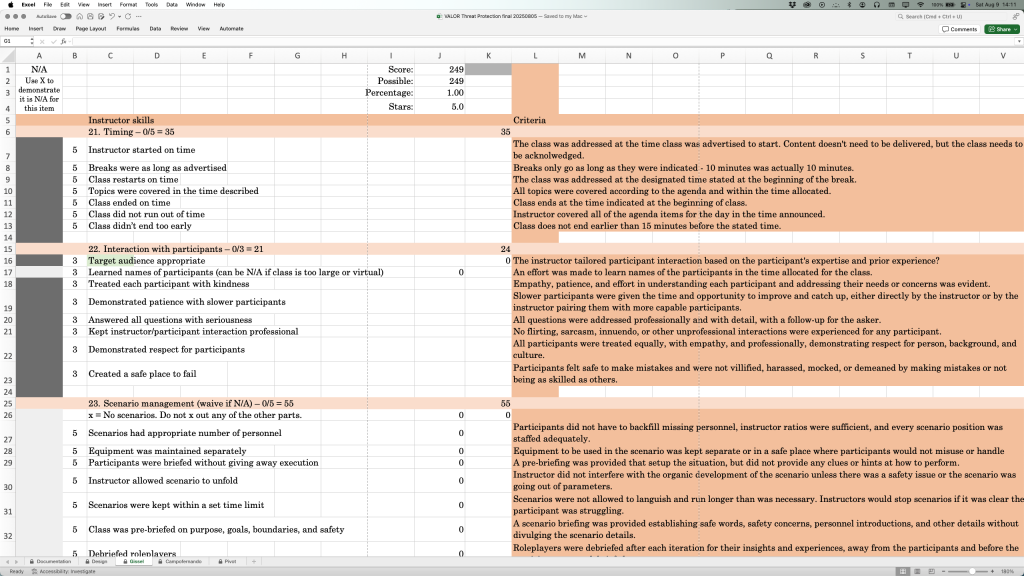Click the Home icon in the quick access toolbar
The width and height of the screenshot is (1024, 576).
[x=79, y=16]
